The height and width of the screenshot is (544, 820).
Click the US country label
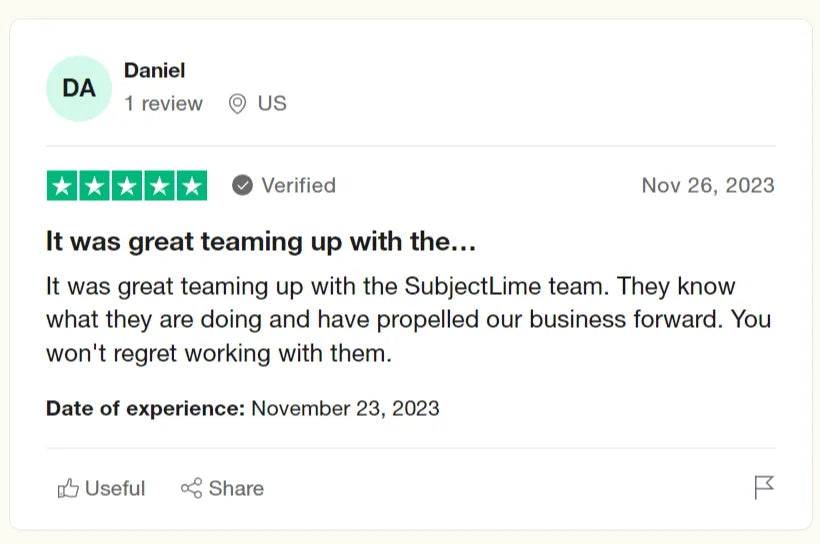(x=272, y=104)
